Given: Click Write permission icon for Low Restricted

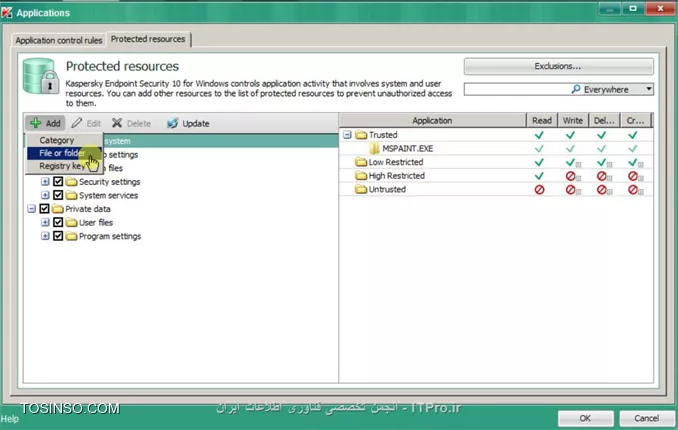Looking at the screenshot, I should click(571, 162).
